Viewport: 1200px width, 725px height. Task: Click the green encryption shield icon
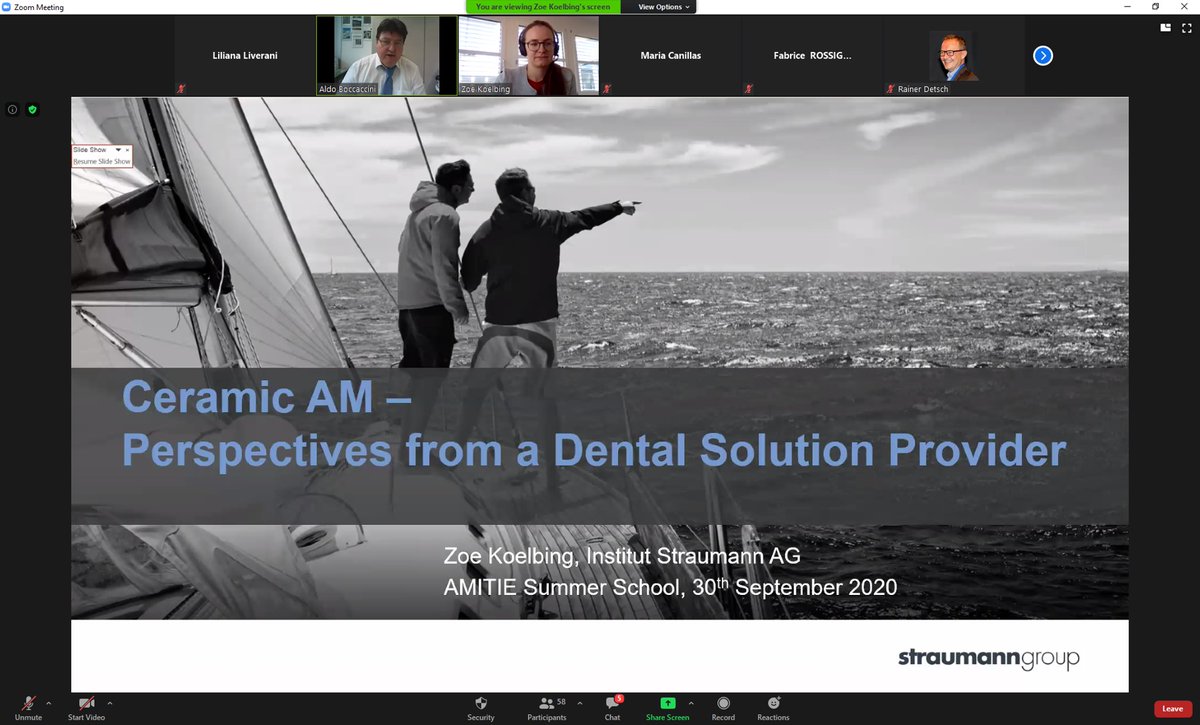32,110
